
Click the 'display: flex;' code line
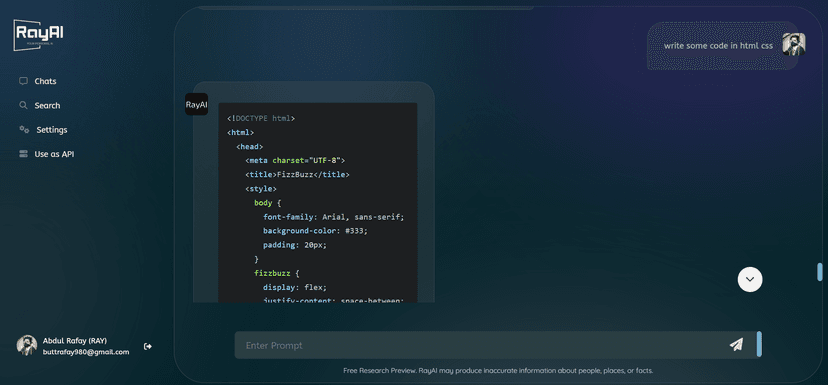click(x=295, y=288)
